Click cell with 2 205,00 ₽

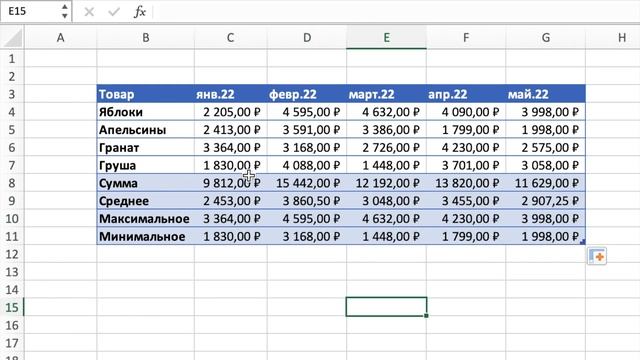[231, 112]
